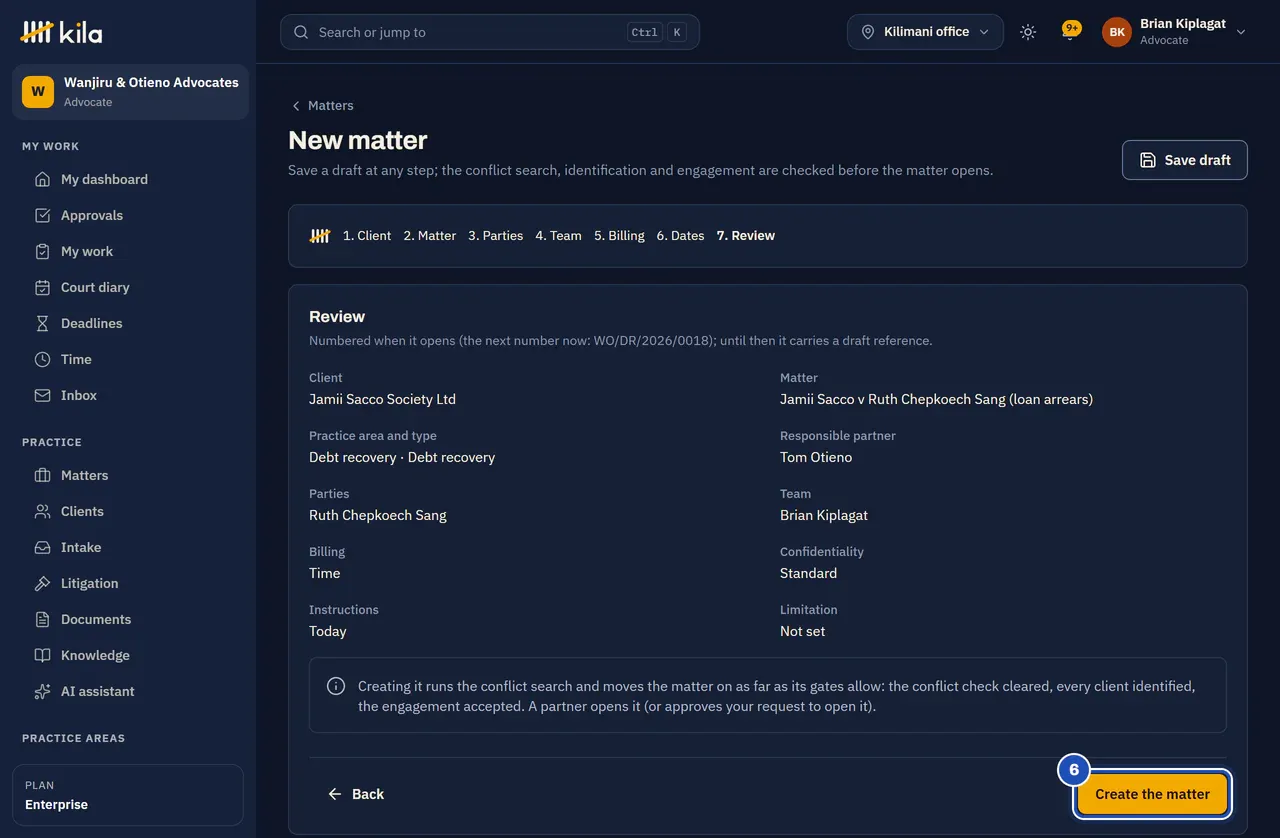Click client name Jamii Sacco Society Ltd
The width and height of the screenshot is (1280, 838).
382,399
